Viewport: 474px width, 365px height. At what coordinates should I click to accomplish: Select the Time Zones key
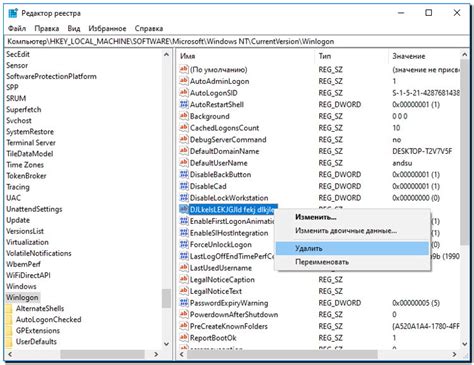pos(25,165)
